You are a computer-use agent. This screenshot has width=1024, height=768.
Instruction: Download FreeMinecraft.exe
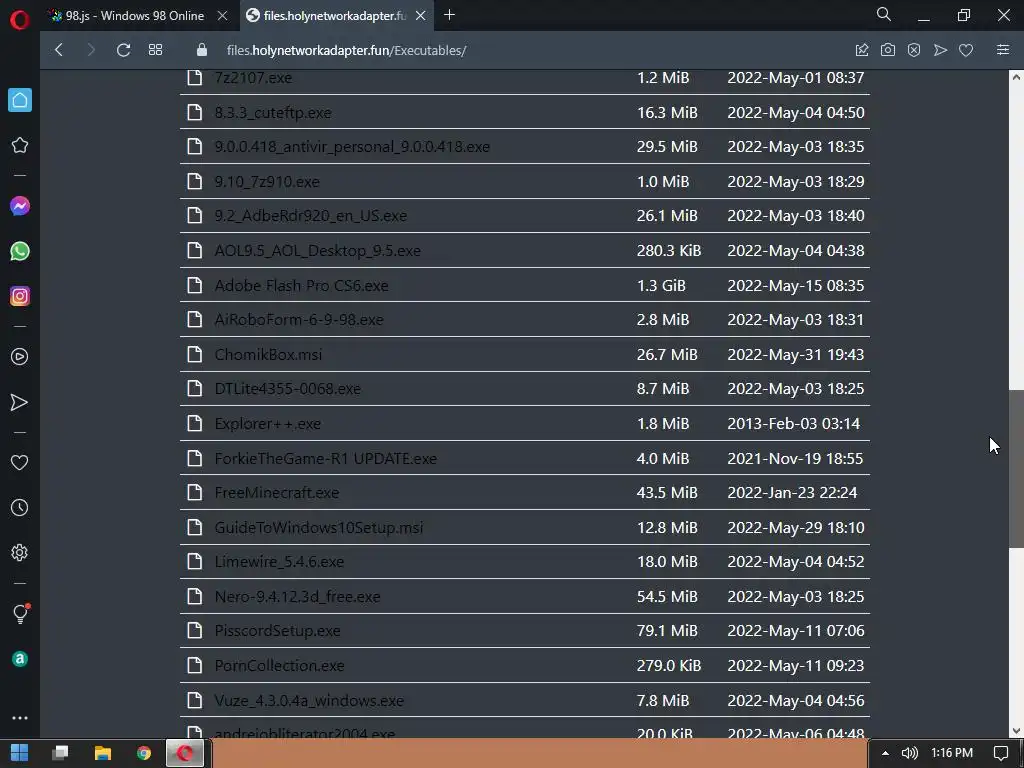click(x=277, y=492)
